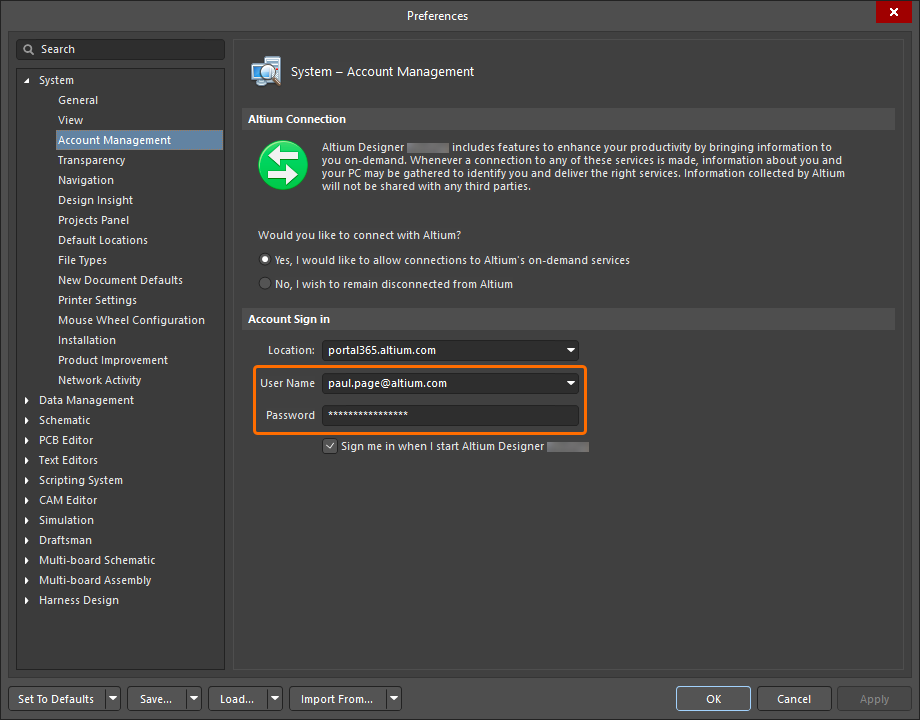Open the File Types page
Viewport: 920px width, 720px height.
82,260
